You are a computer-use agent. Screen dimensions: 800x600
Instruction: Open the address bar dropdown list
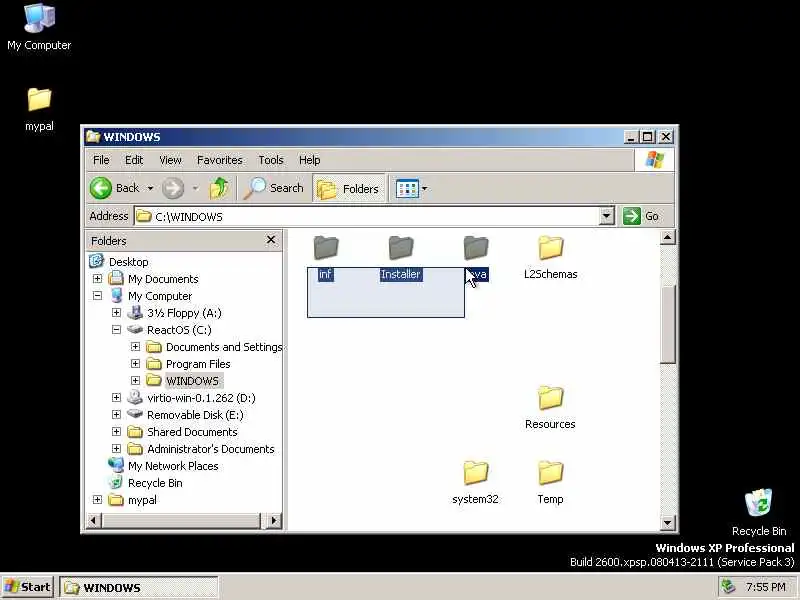pos(606,216)
